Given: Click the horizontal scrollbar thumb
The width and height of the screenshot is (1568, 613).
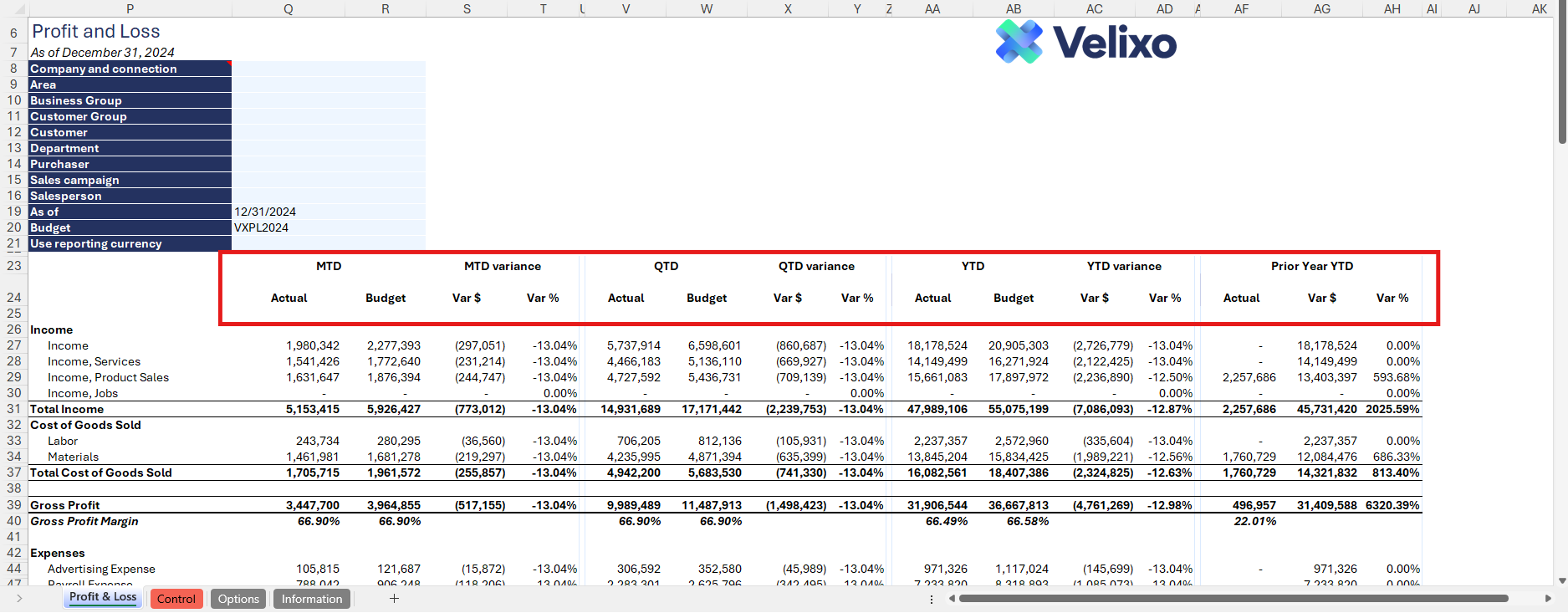Looking at the screenshot, I should [1233, 599].
